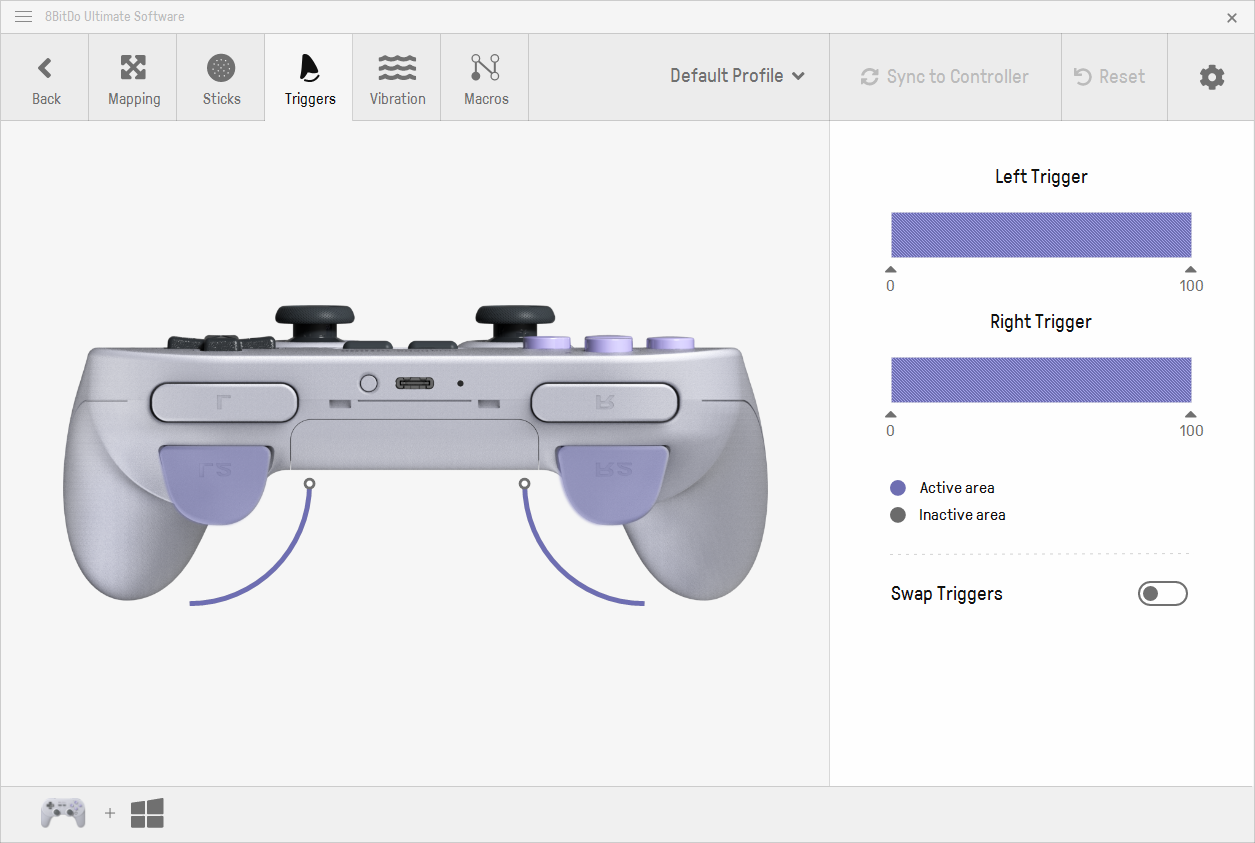Click the Windows logo in the bottom bar
This screenshot has width=1255, height=843.
147,813
